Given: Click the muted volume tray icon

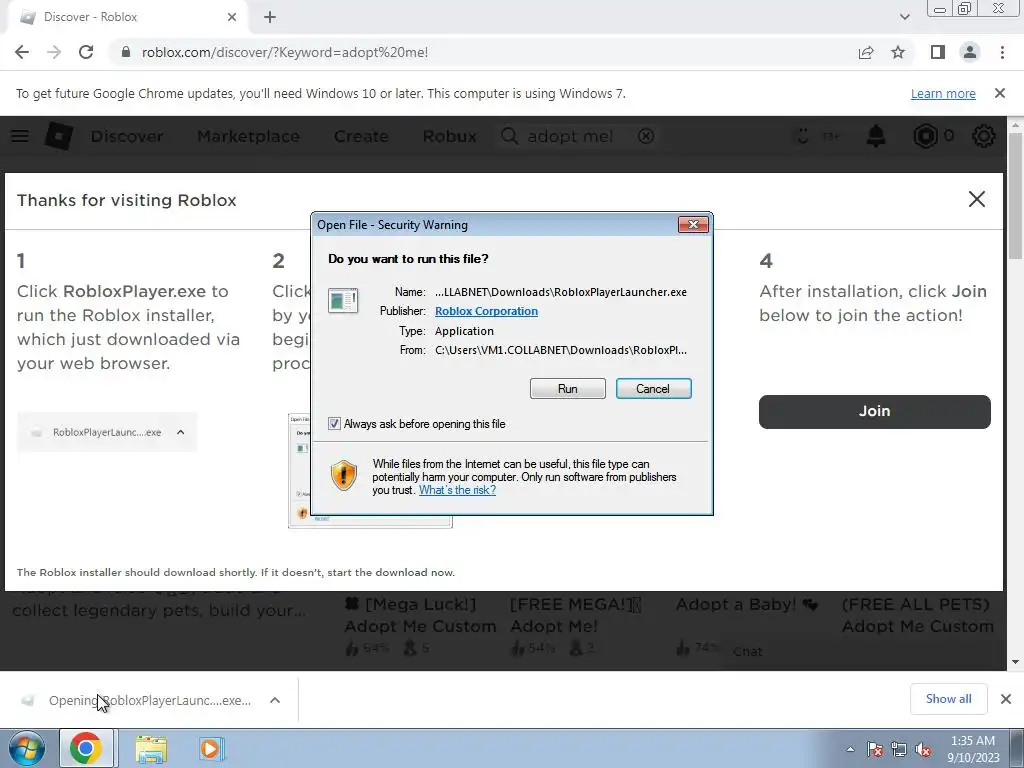Looking at the screenshot, I should point(923,749).
